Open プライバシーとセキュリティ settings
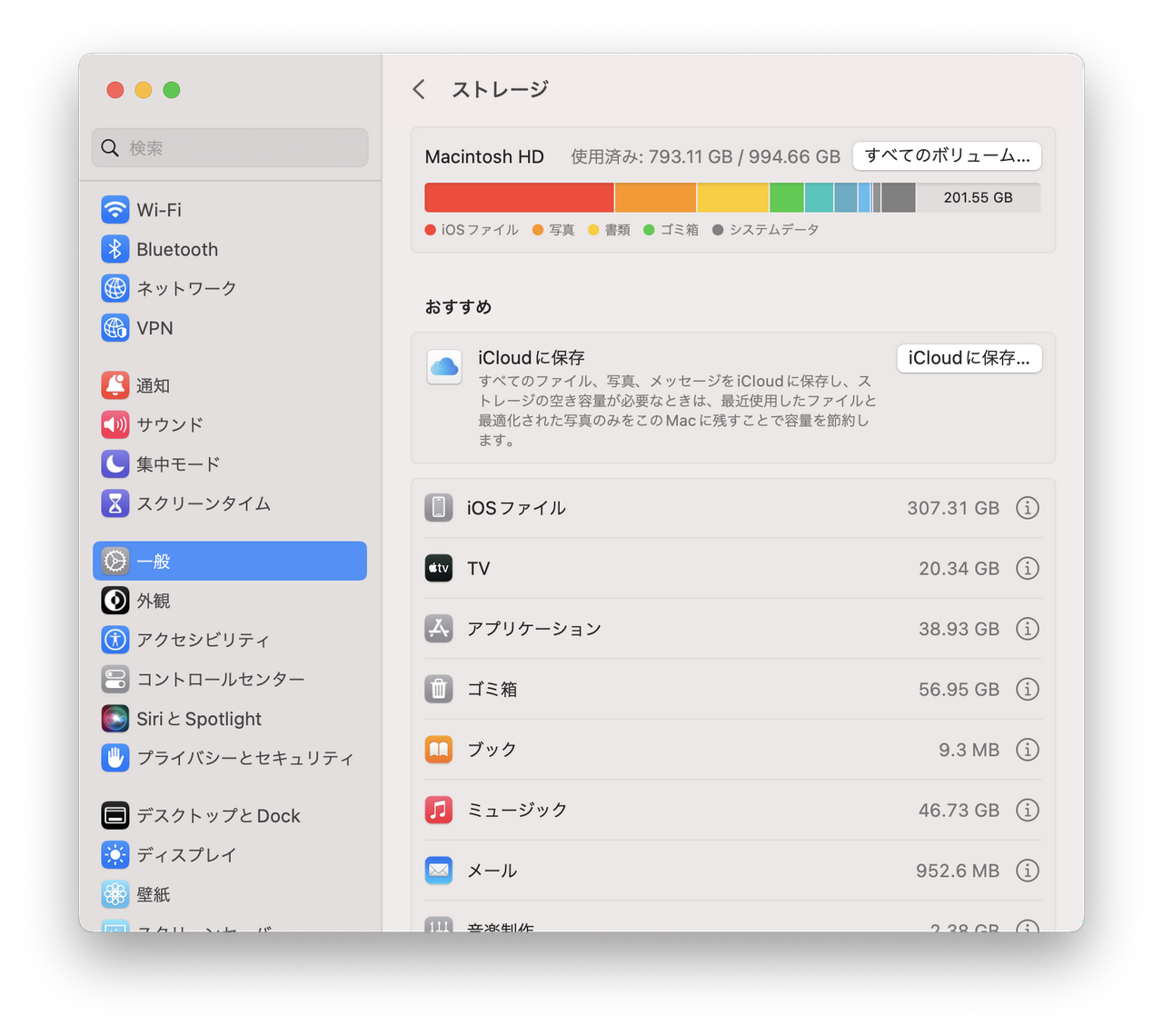The width and height of the screenshot is (1163, 1036). click(x=114, y=758)
